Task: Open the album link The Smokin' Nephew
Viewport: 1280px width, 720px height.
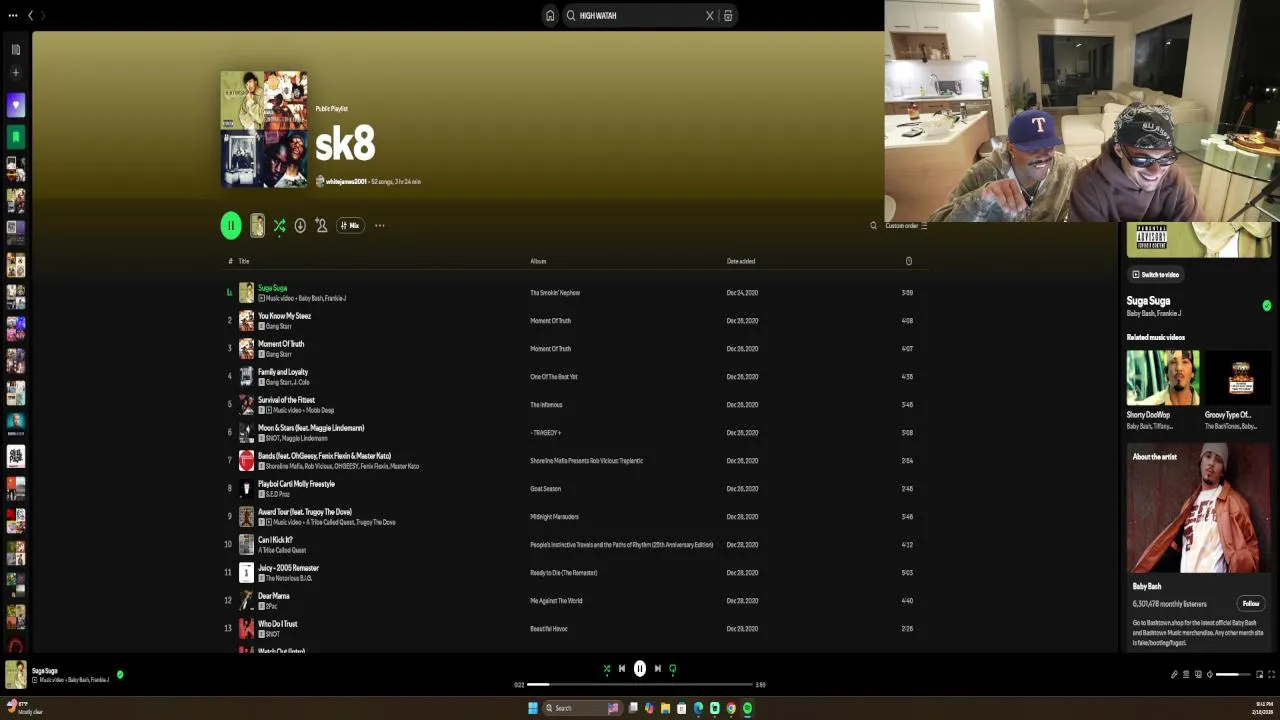Action: 555,293
